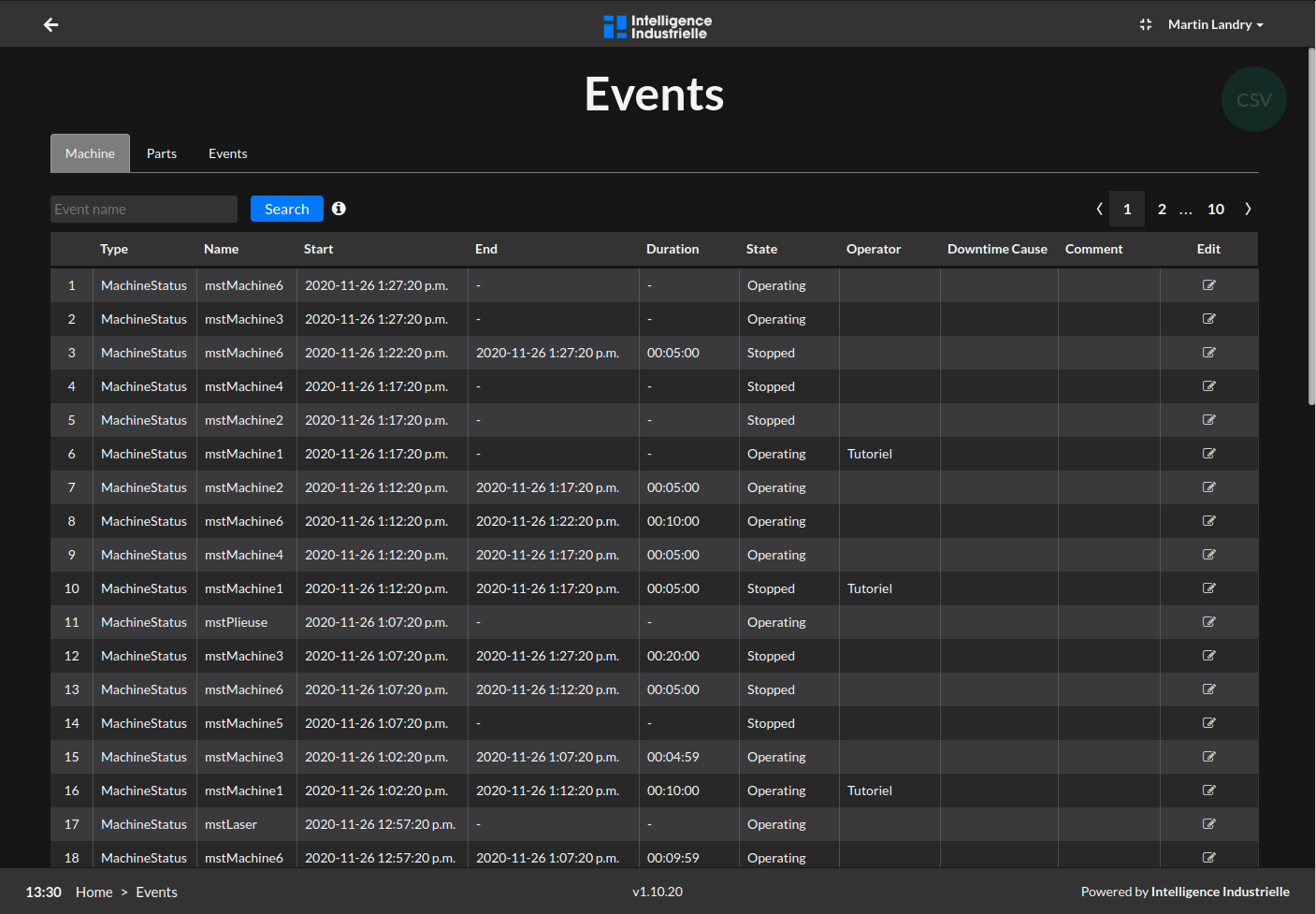Edit row 17 mstLaser event
This screenshot has width=1316, height=914.
1208,824
